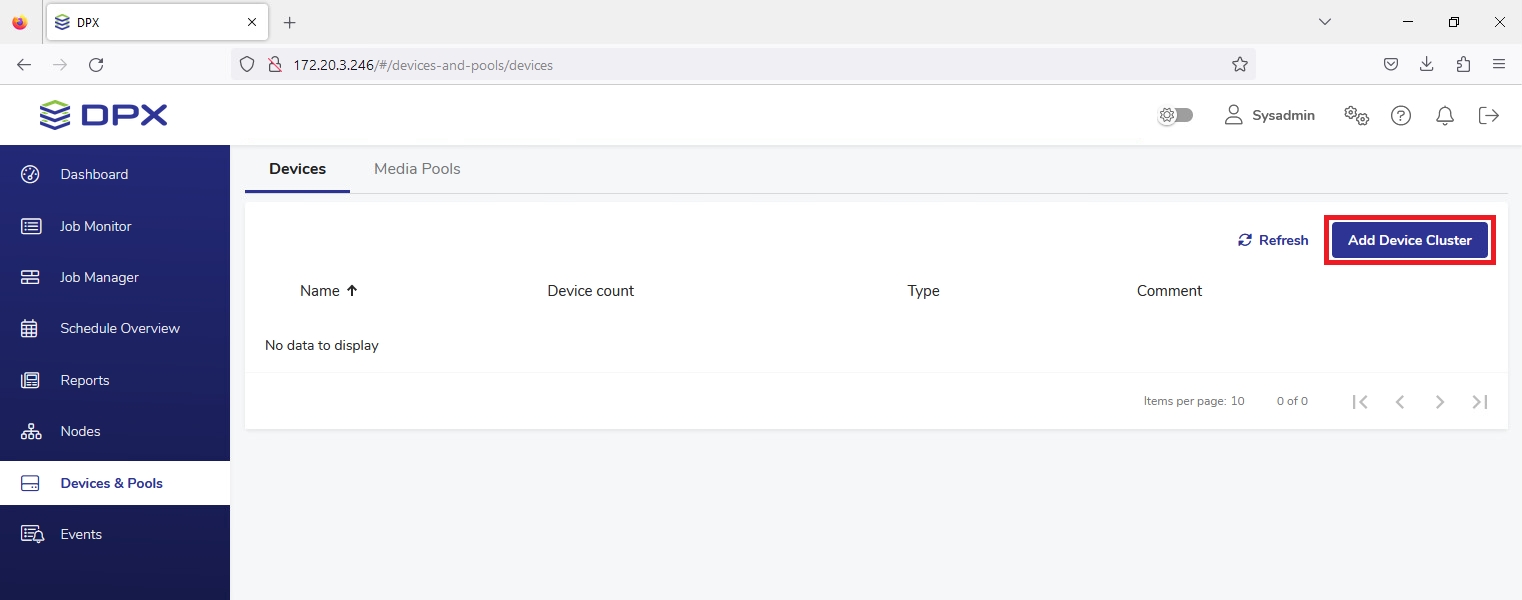Open Job Manager in sidebar
The width and height of the screenshot is (1522, 600).
(x=99, y=277)
